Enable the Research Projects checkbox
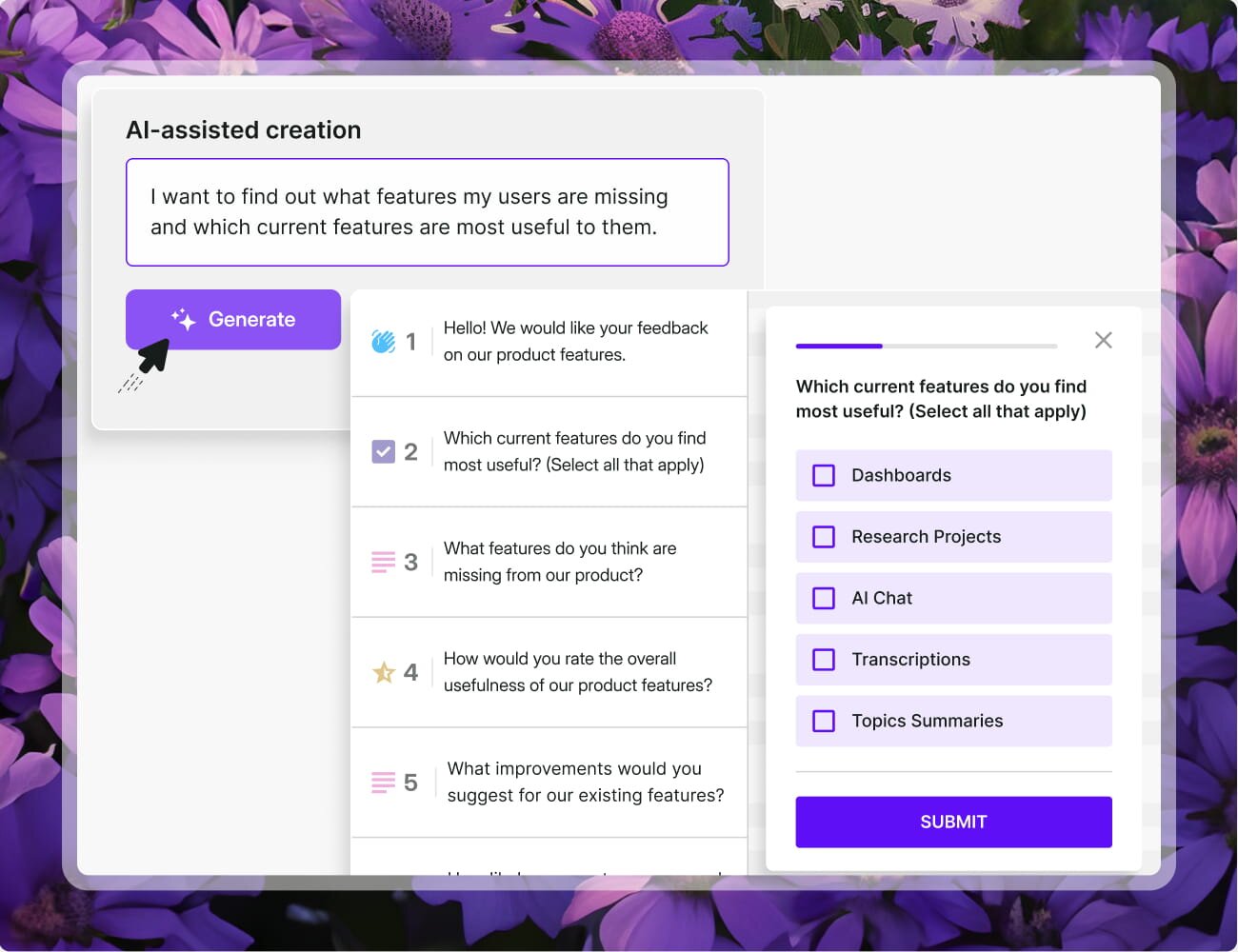Image resolution: width=1238 pixels, height=952 pixels. coord(824,537)
